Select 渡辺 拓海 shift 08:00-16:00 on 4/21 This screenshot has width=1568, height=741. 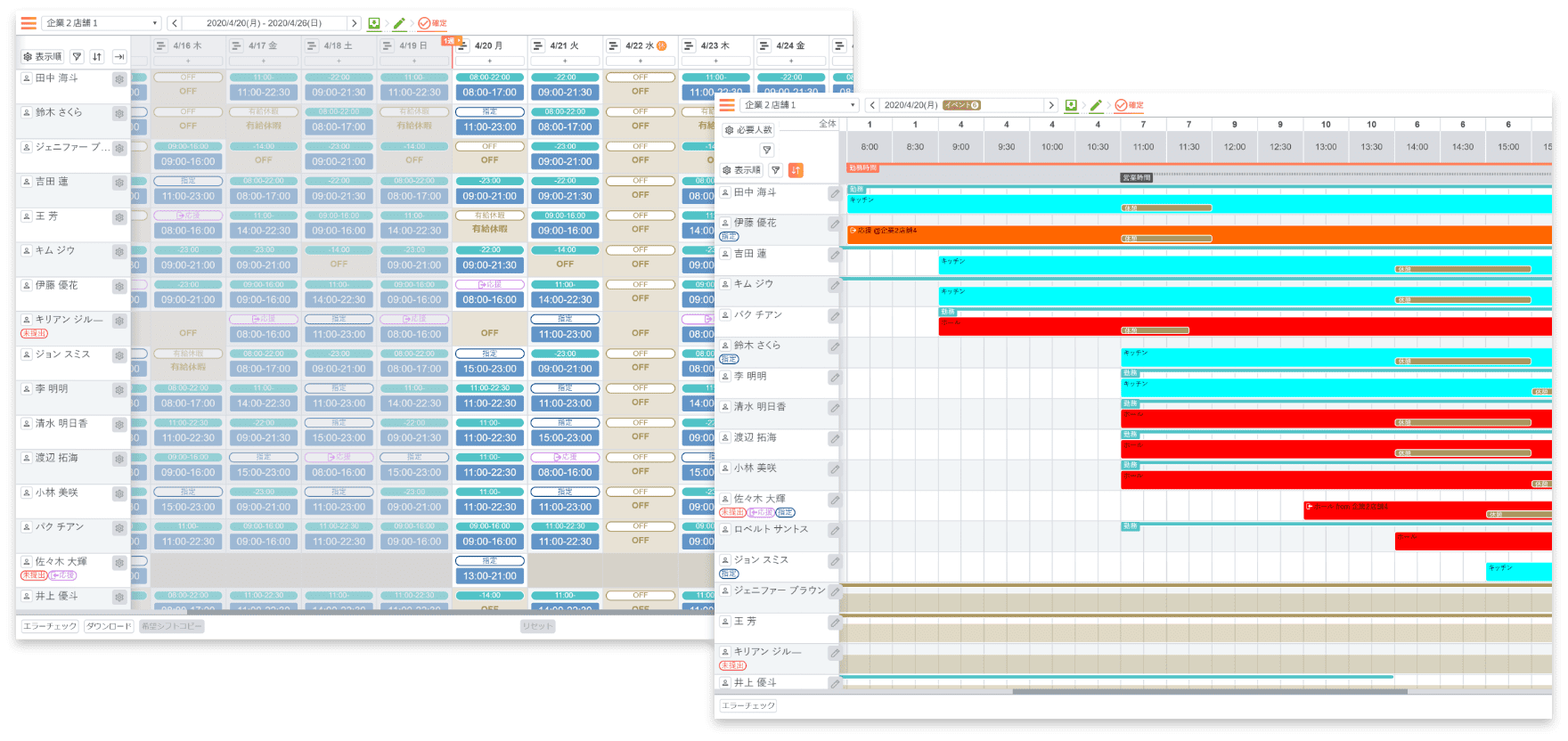tap(565, 472)
